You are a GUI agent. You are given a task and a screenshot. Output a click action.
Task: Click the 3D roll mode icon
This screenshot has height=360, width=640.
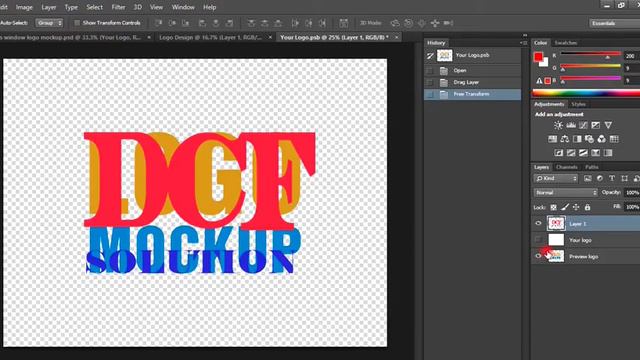pos(409,23)
